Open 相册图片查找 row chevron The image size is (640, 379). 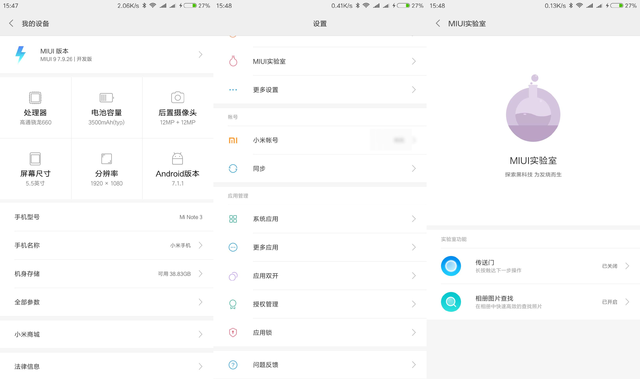click(627, 302)
